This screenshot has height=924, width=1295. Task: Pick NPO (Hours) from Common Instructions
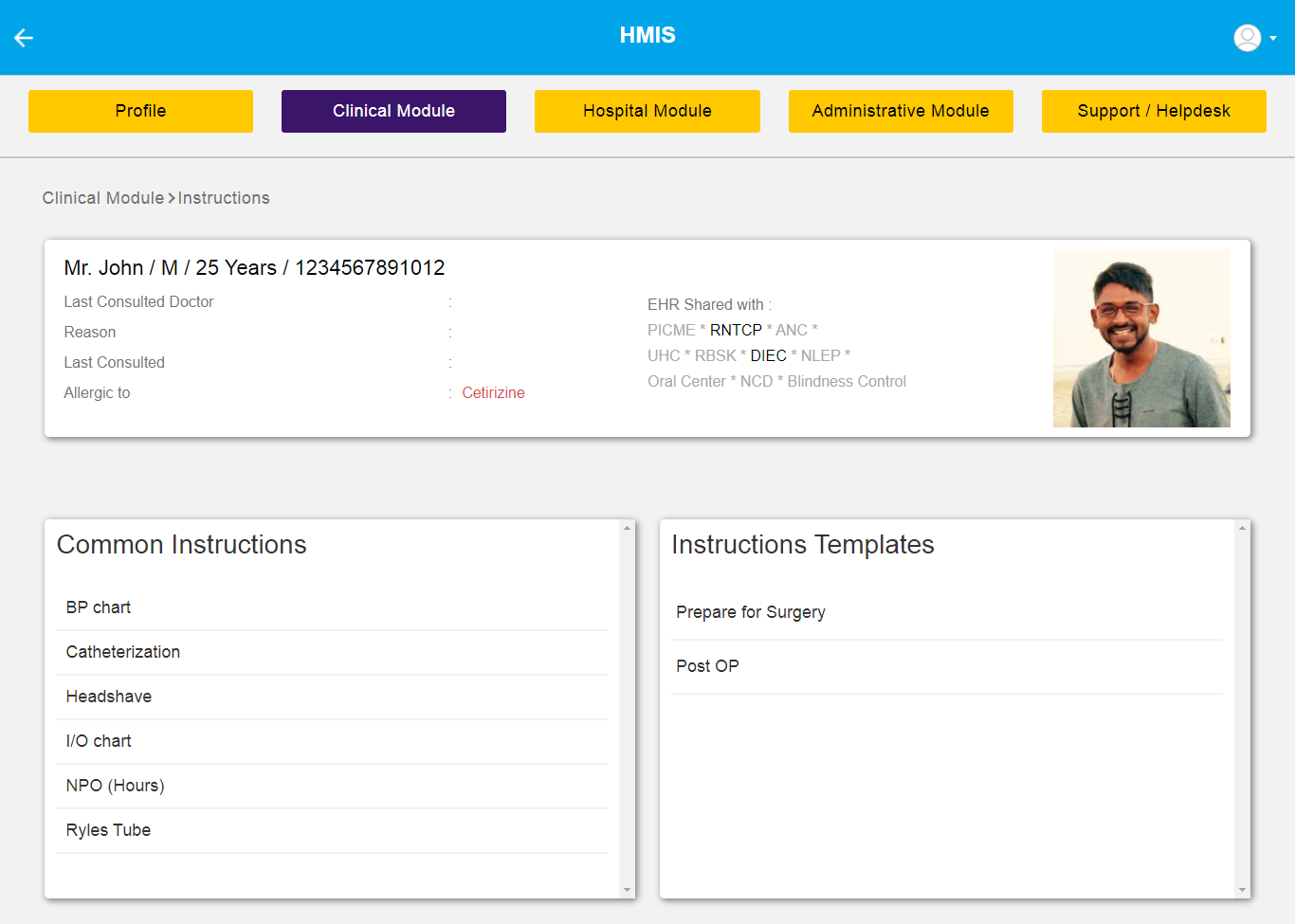click(114, 786)
